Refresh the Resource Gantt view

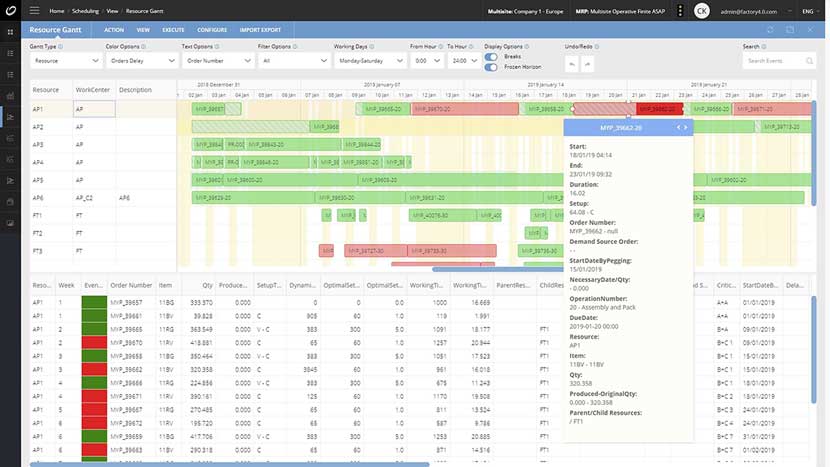click(x=770, y=30)
